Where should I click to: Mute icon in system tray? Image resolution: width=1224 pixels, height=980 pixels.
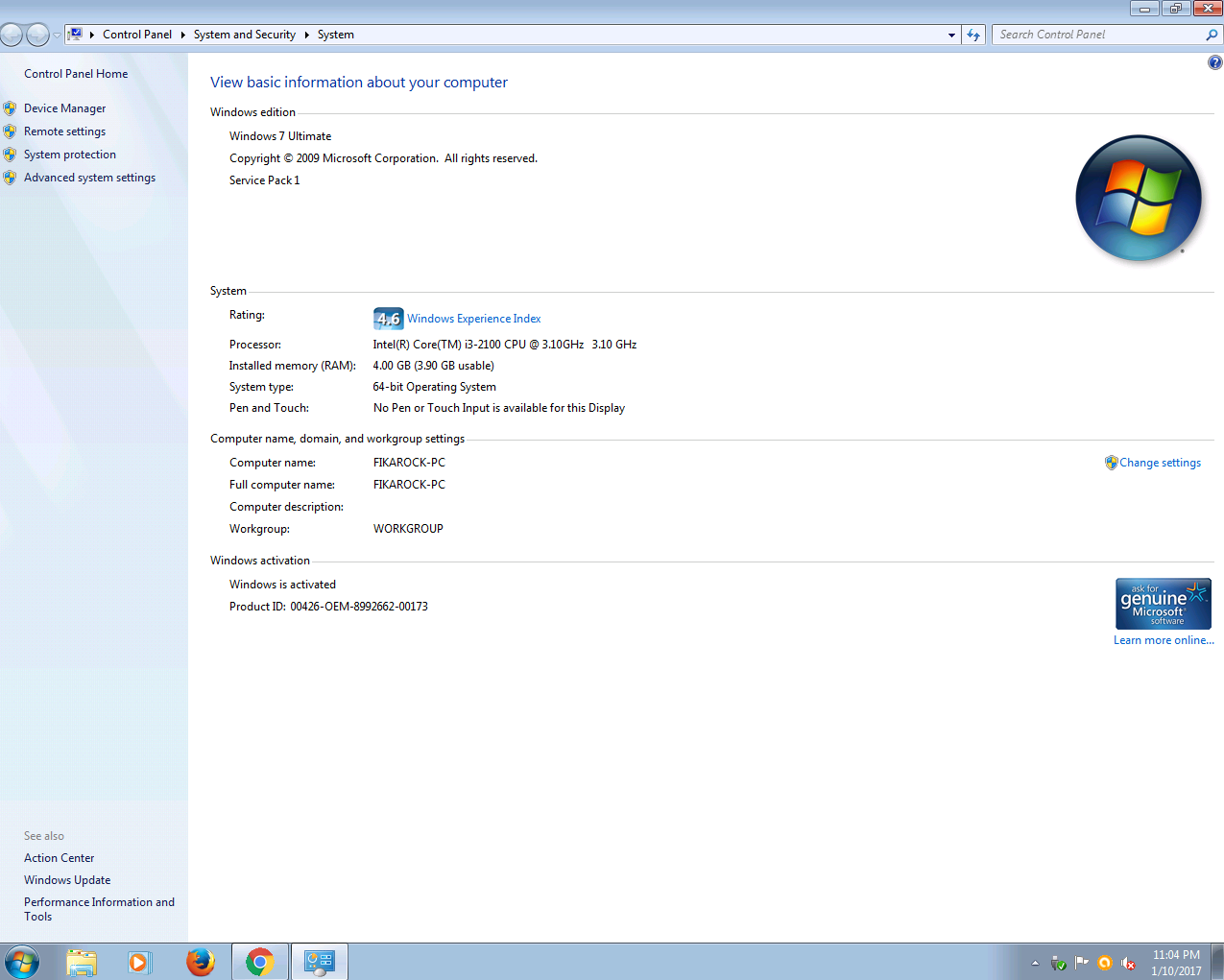pyautogui.click(x=1126, y=963)
